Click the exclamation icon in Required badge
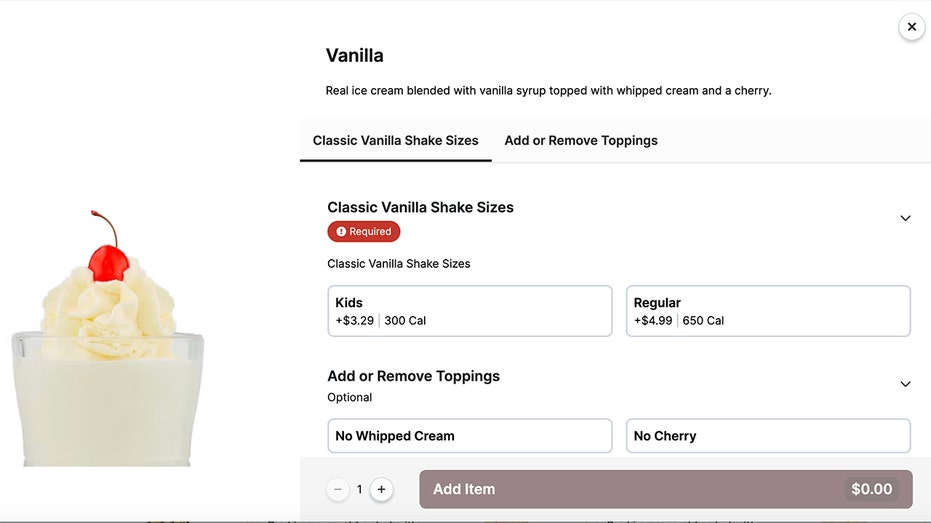931x523 pixels. click(341, 232)
